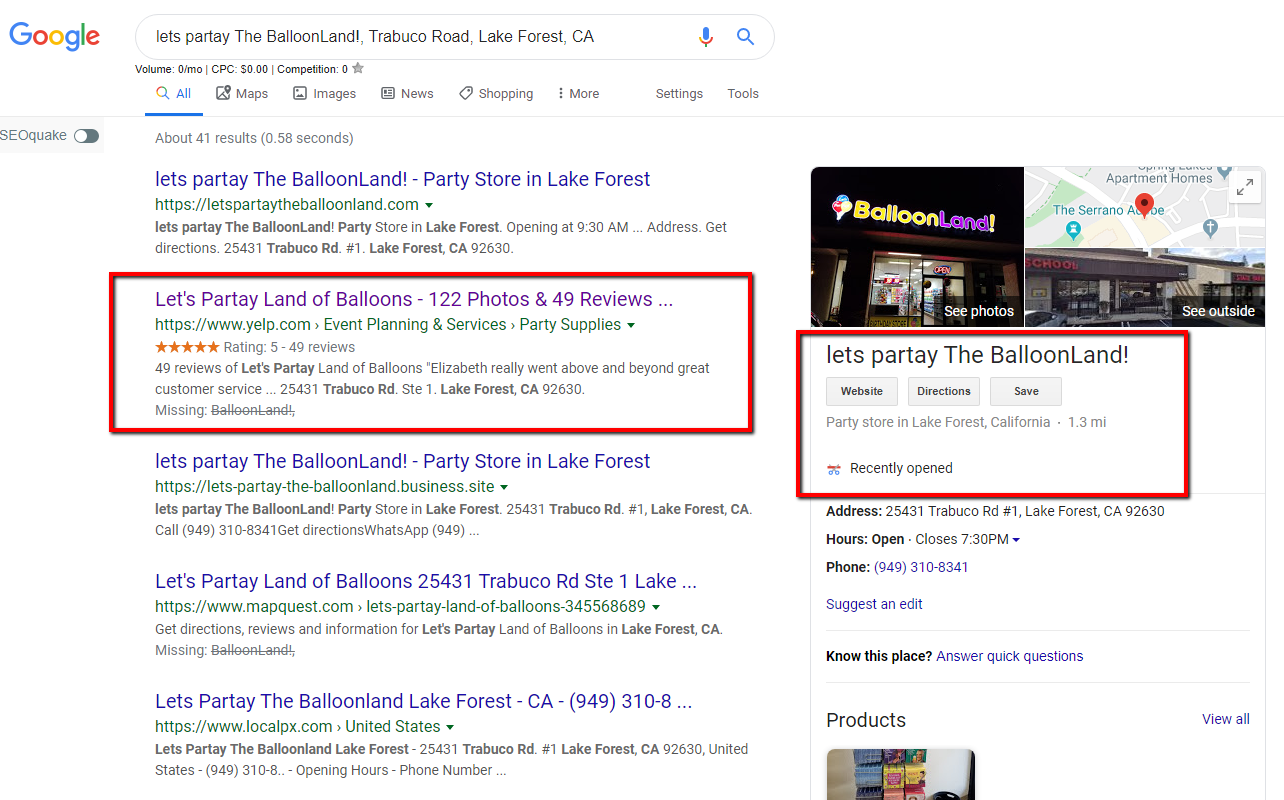Select the All search tab
This screenshot has width=1284, height=800.
tap(174, 93)
